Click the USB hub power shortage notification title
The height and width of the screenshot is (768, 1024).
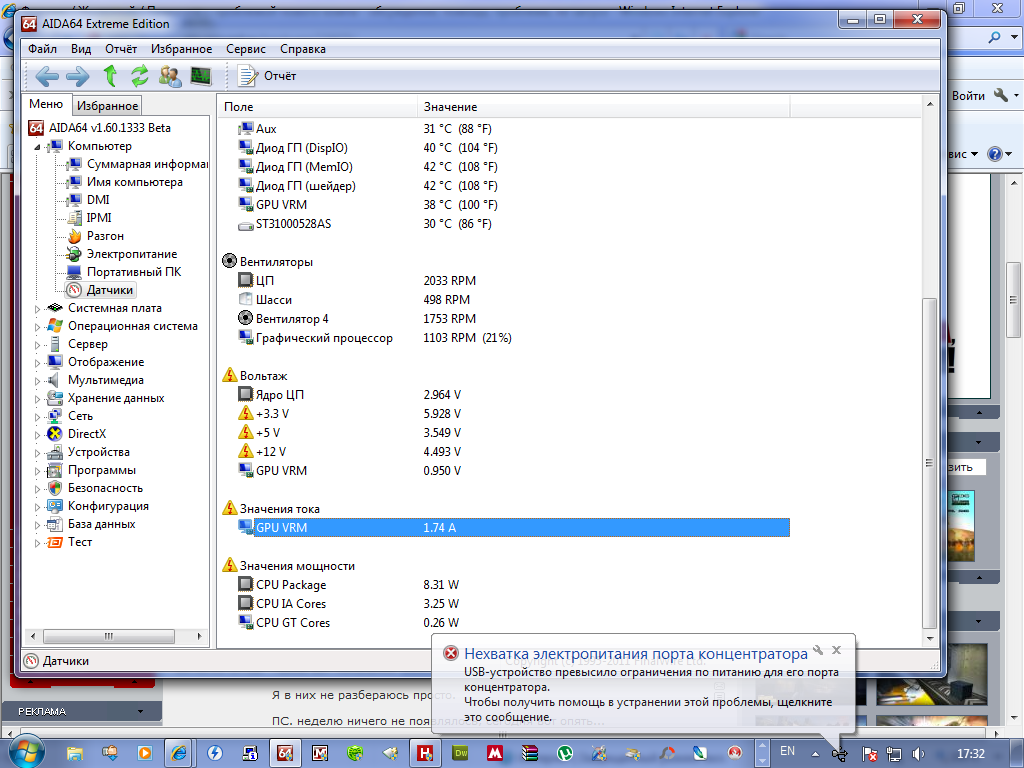click(635, 654)
